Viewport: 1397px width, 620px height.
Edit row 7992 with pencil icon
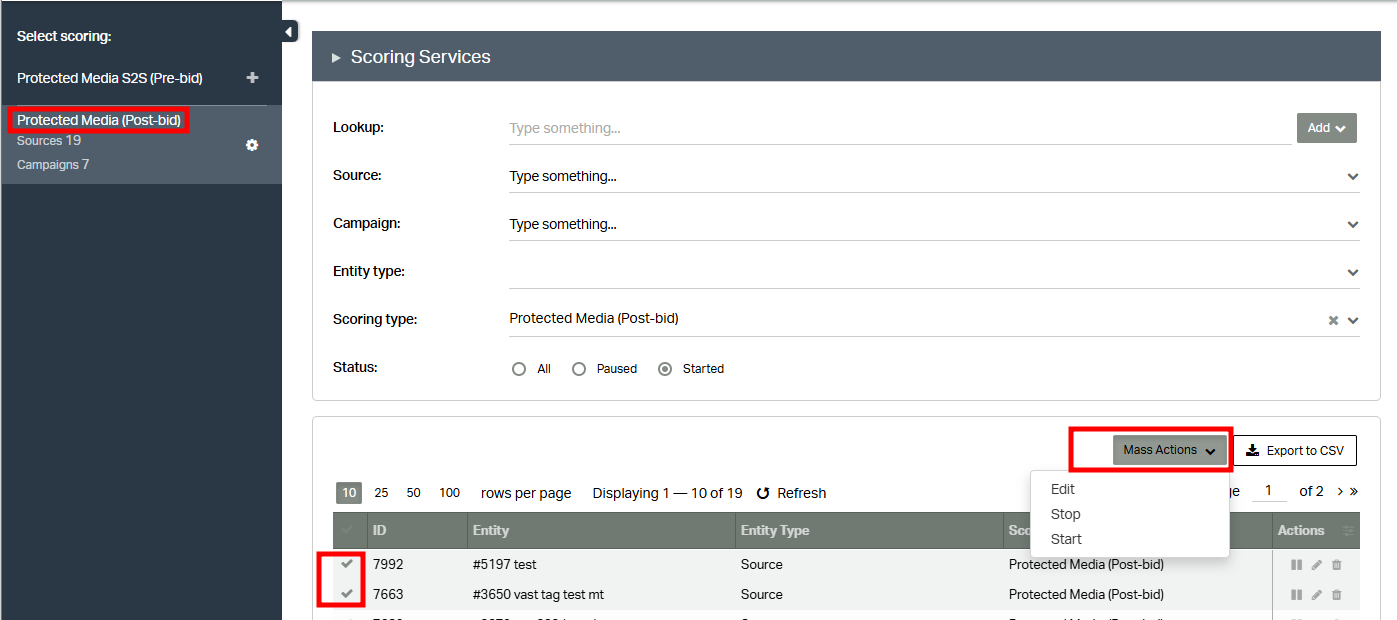(1317, 565)
